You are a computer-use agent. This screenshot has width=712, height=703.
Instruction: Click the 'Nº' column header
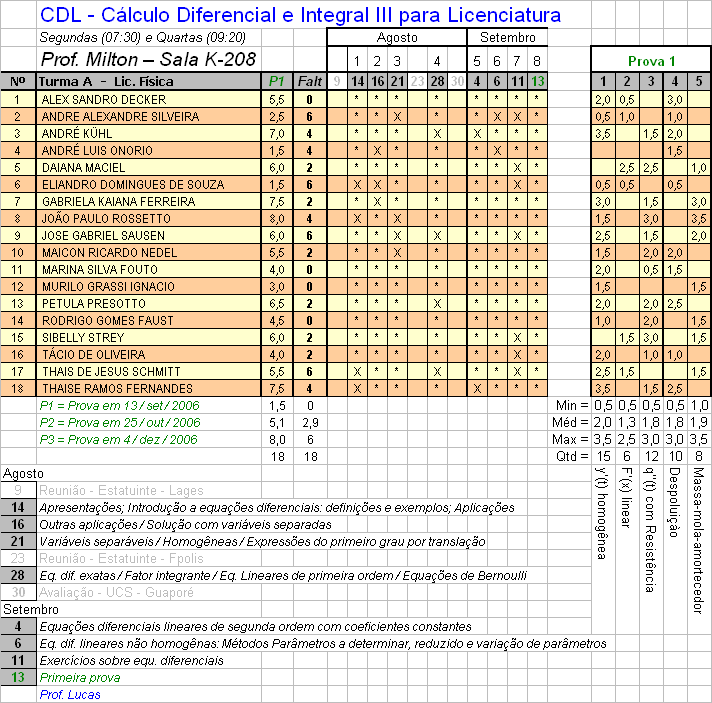coord(18,82)
